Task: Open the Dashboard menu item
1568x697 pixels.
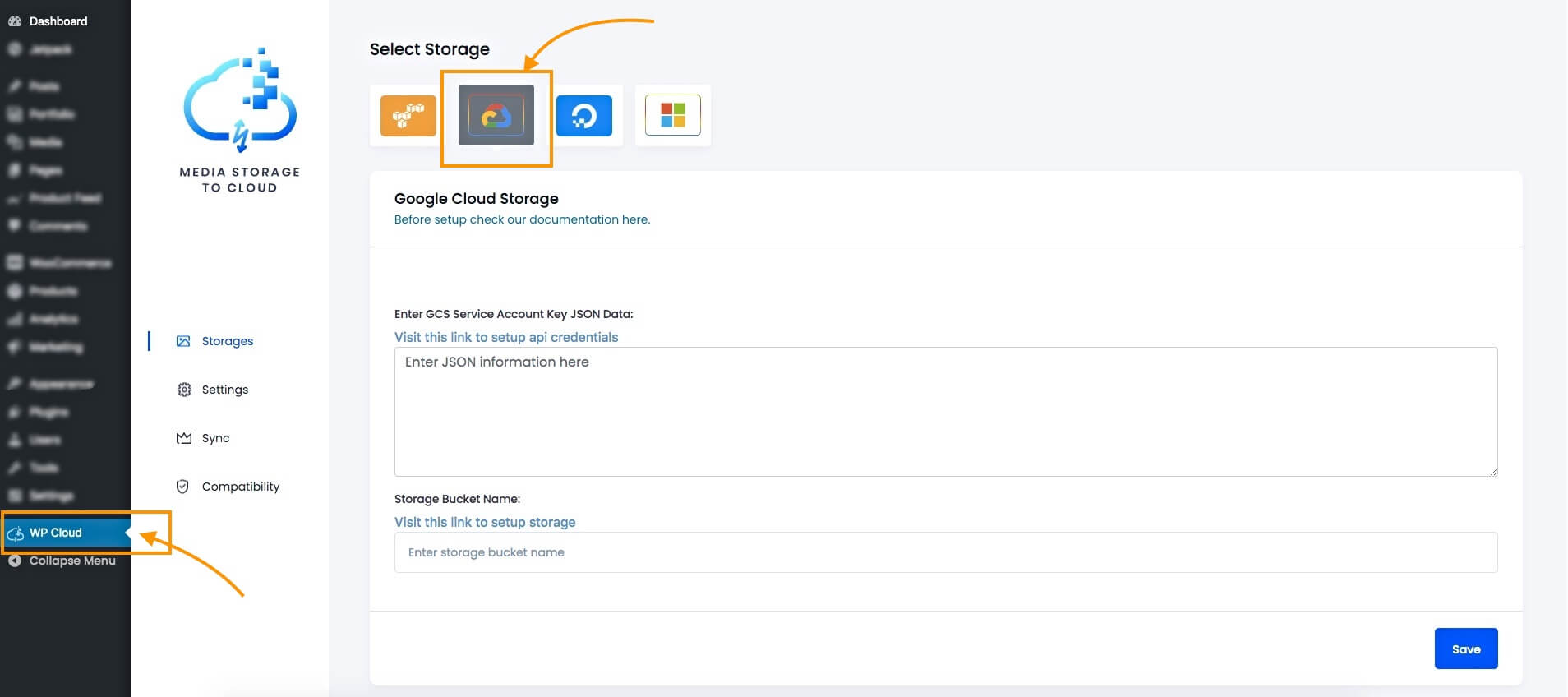Action: [58, 21]
